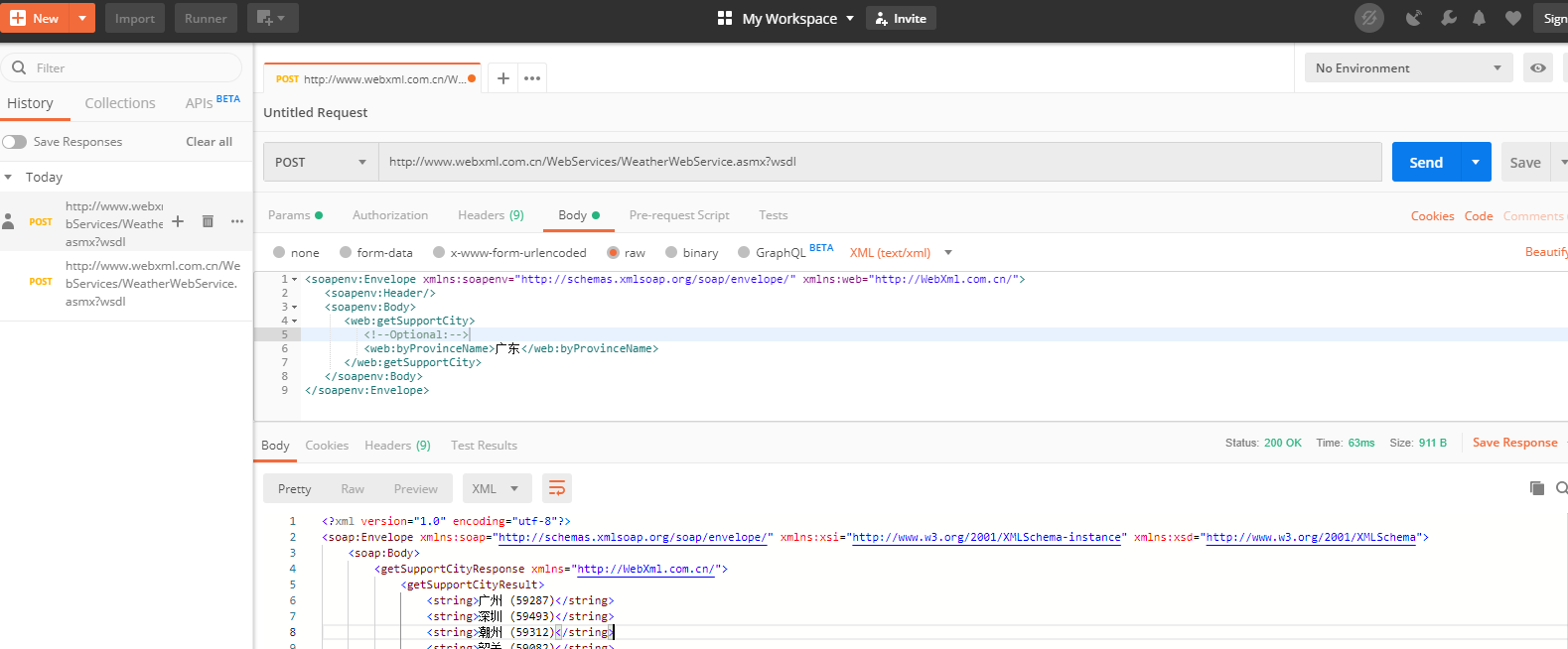The image size is (1568, 649).
Task: Select x-www-form-urlencoded body type
Action: click(x=439, y=252)
